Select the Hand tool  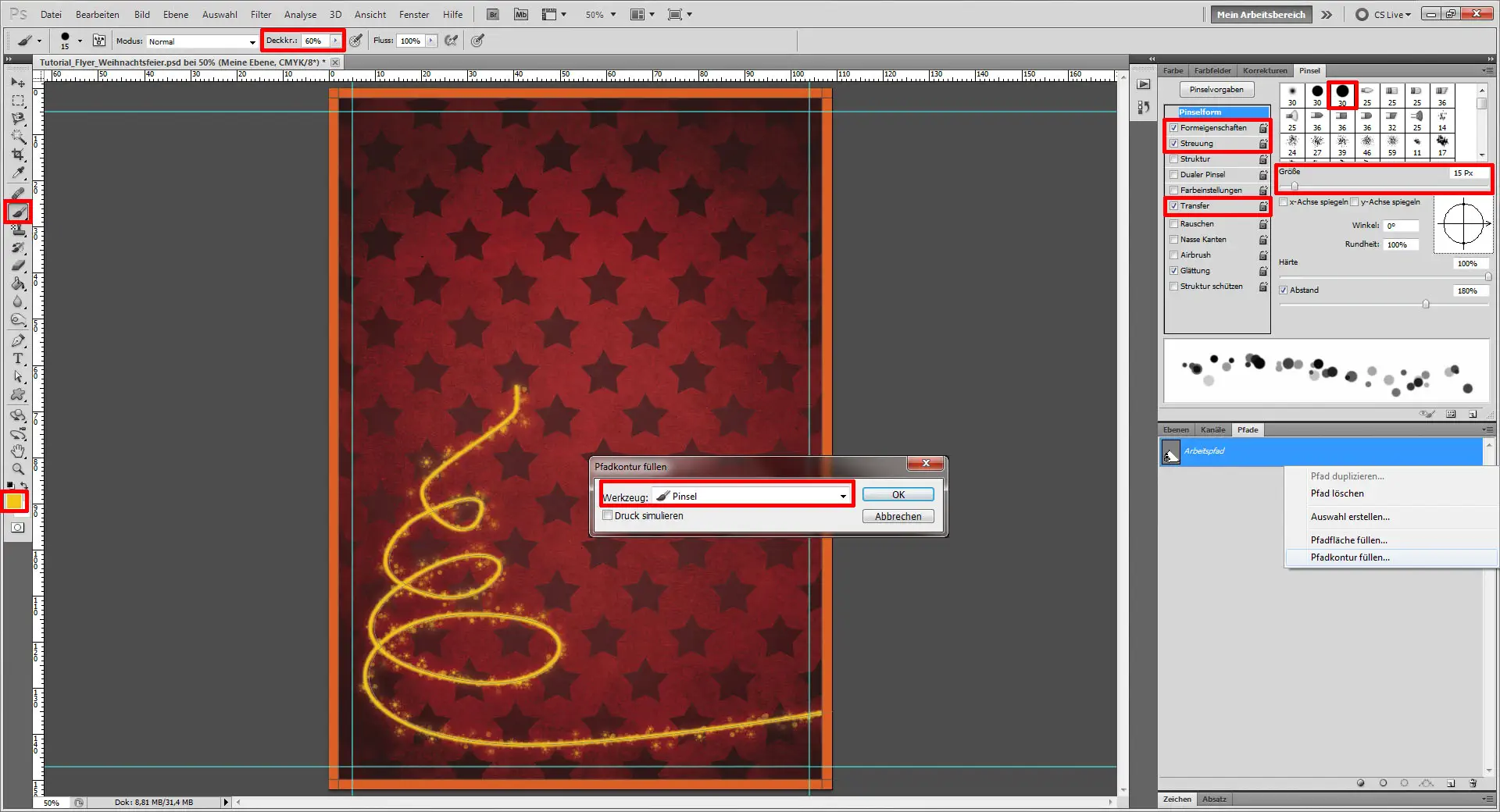click(x=18, y=451)
